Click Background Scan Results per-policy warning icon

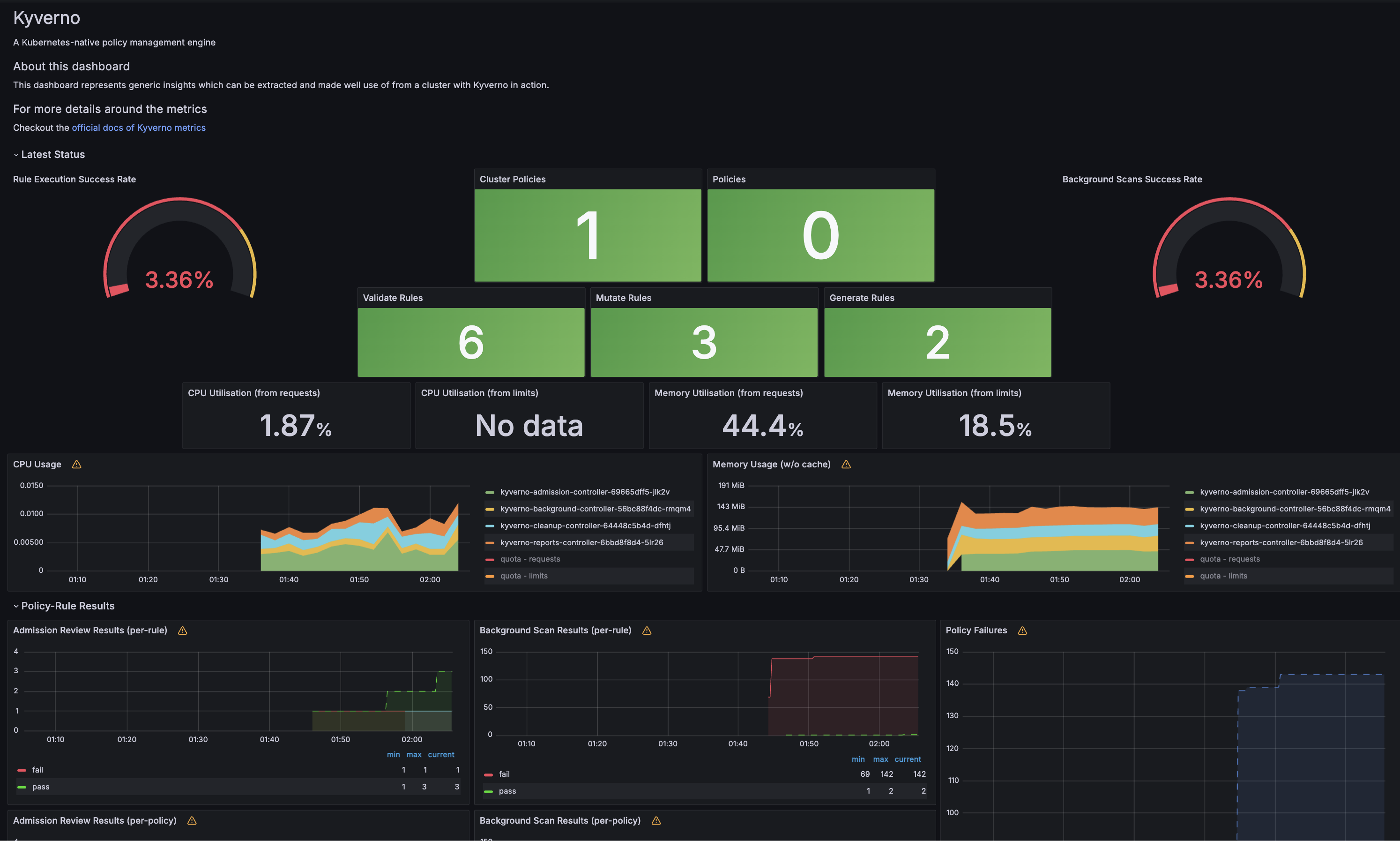coord(656,820)
